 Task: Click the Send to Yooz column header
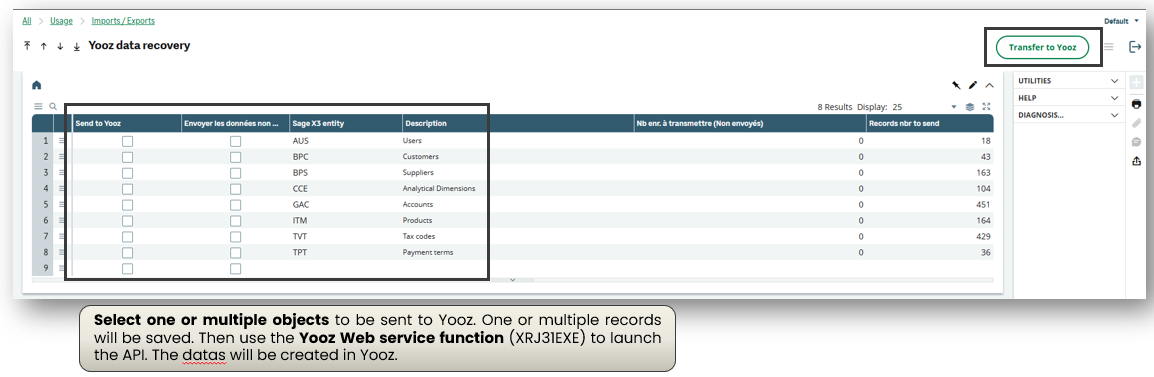[127, 123]
